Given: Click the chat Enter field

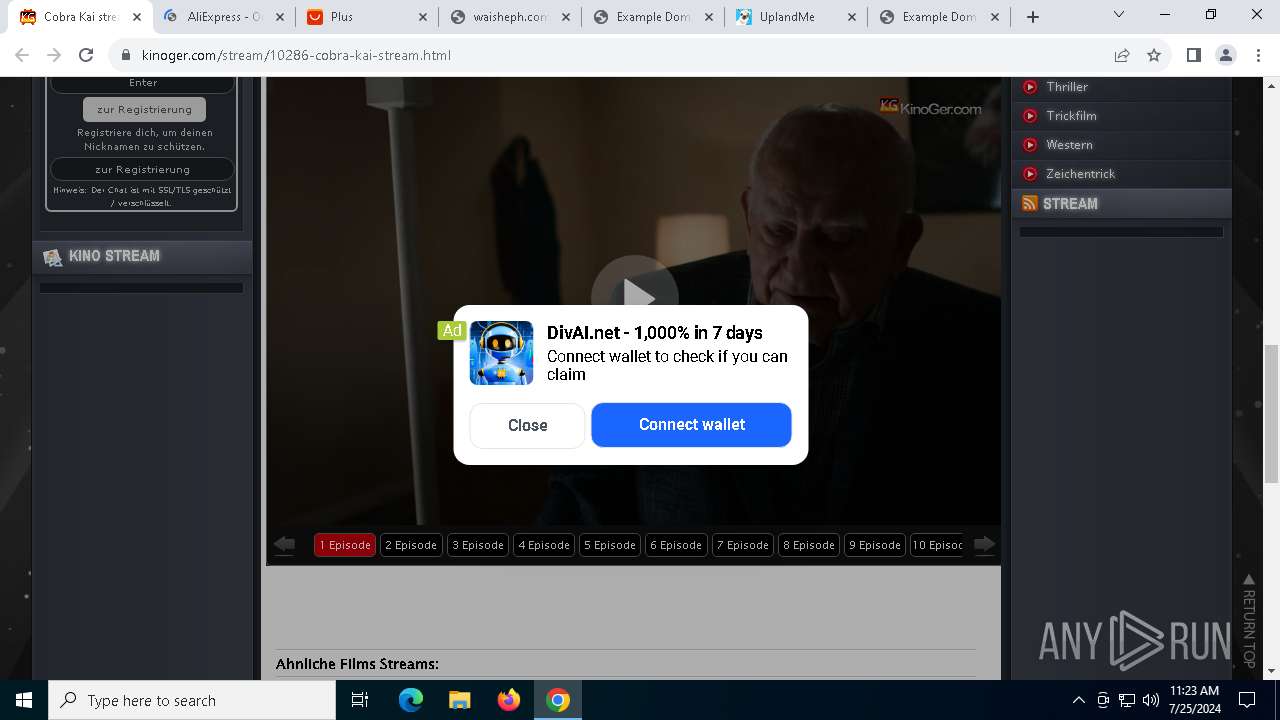Looking at the screenshot, I should (142, 83).
